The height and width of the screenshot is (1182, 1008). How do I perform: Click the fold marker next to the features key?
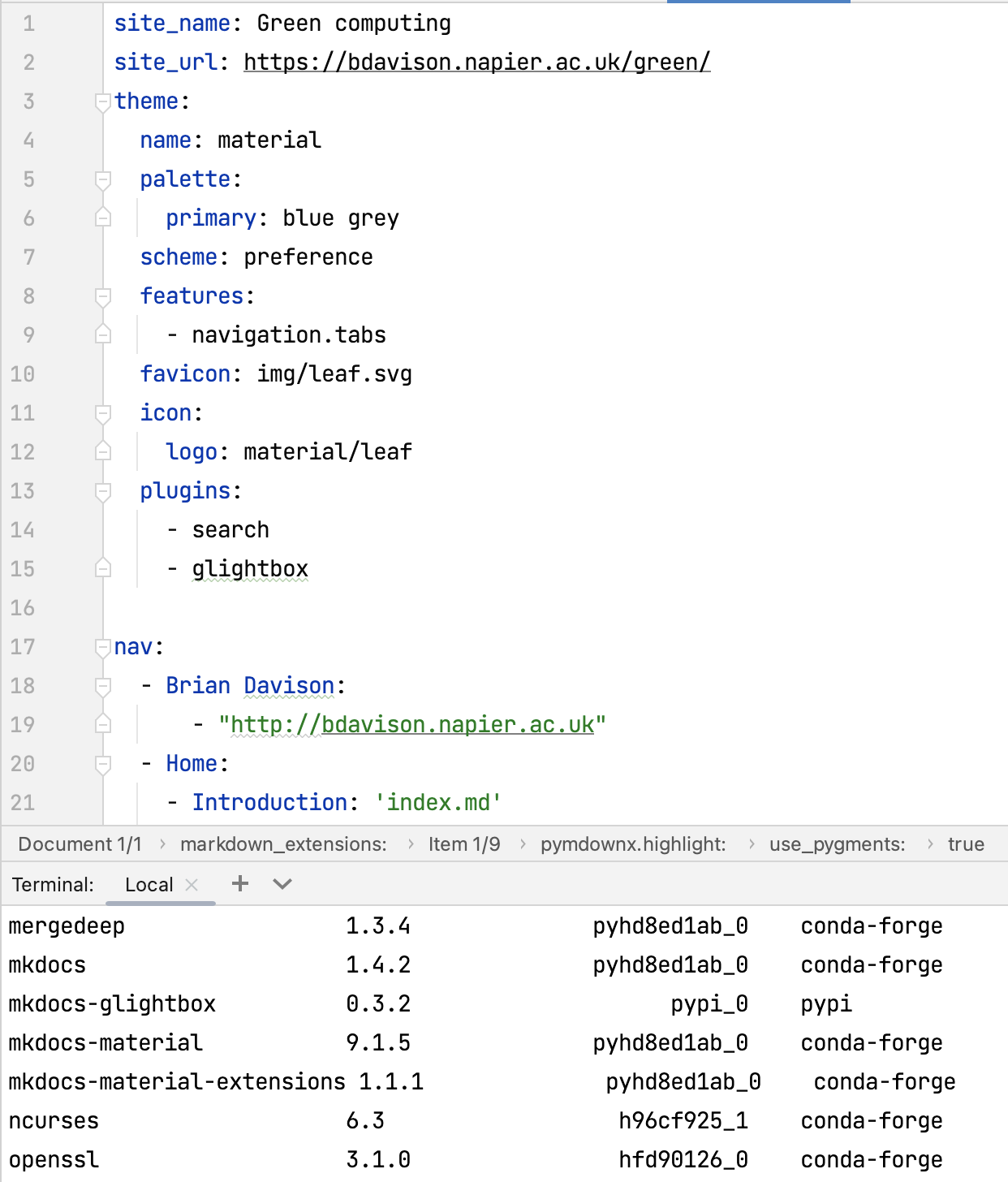[102, 295]
